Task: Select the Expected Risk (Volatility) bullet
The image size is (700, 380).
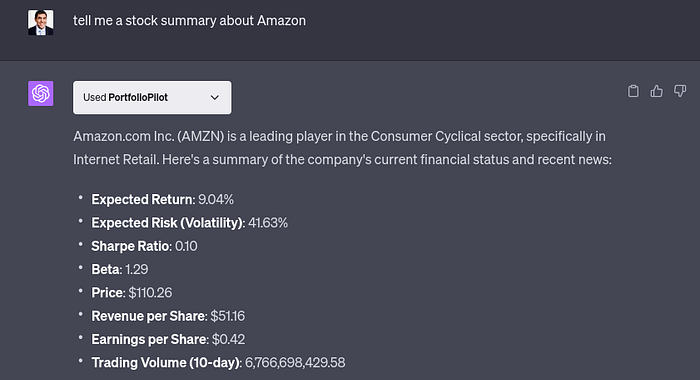Action: pos(190,222)
